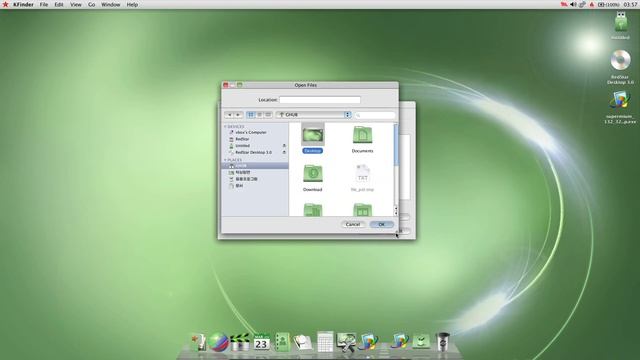Switch to column view mode
Image resolution: width=640 pixels, height=360 pixels.
(x=268, y=115)
